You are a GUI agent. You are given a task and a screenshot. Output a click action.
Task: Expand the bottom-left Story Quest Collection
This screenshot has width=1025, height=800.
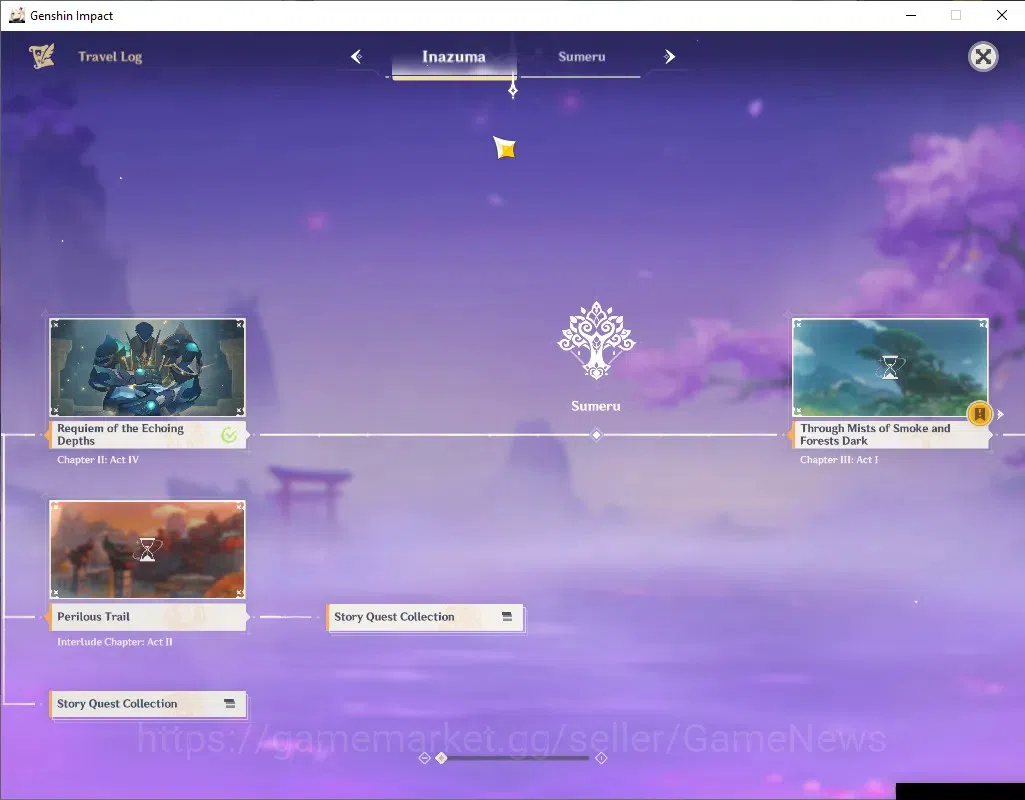pos(148,704)
